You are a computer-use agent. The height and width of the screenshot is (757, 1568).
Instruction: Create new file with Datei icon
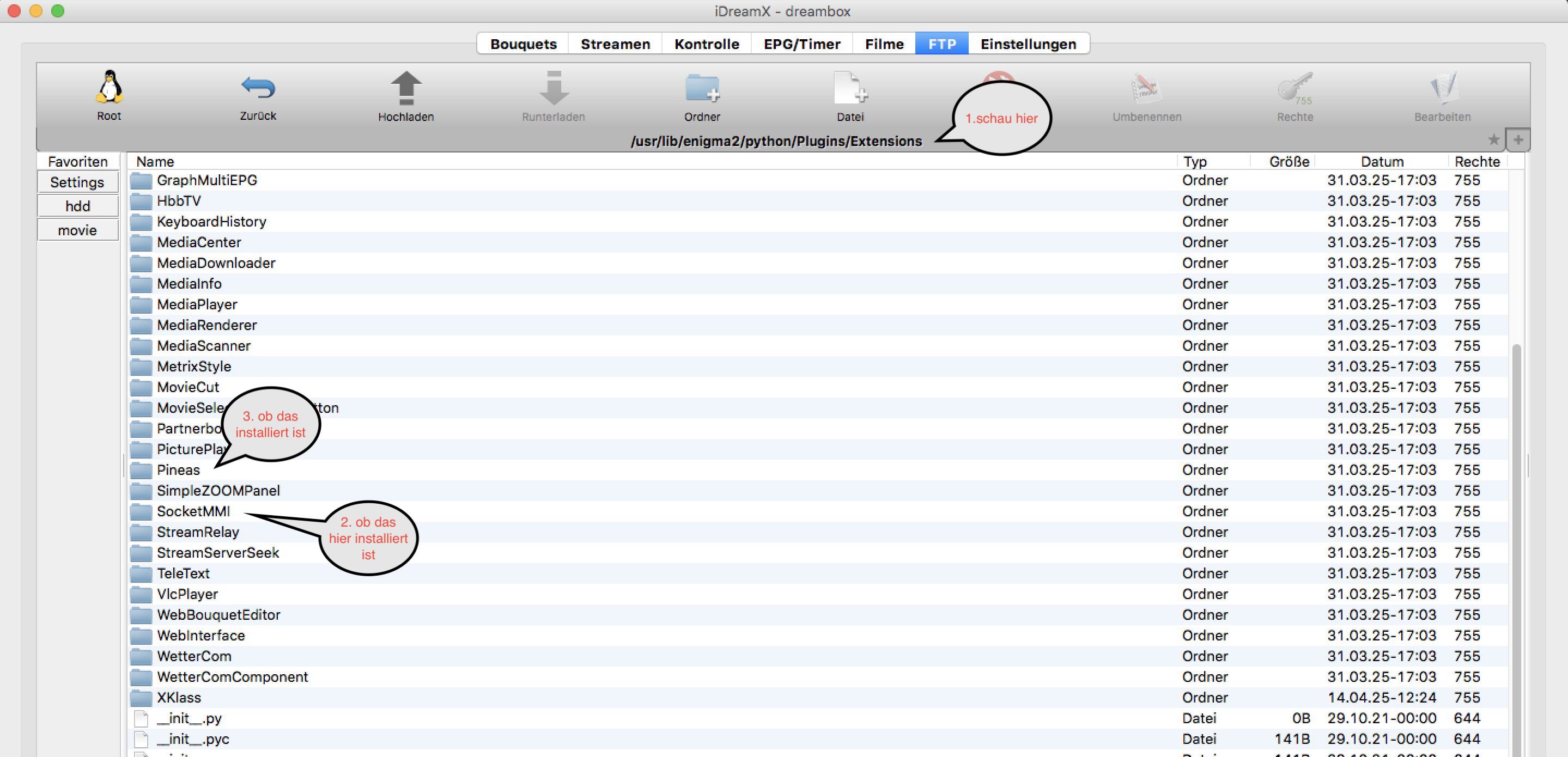(850, 88)
